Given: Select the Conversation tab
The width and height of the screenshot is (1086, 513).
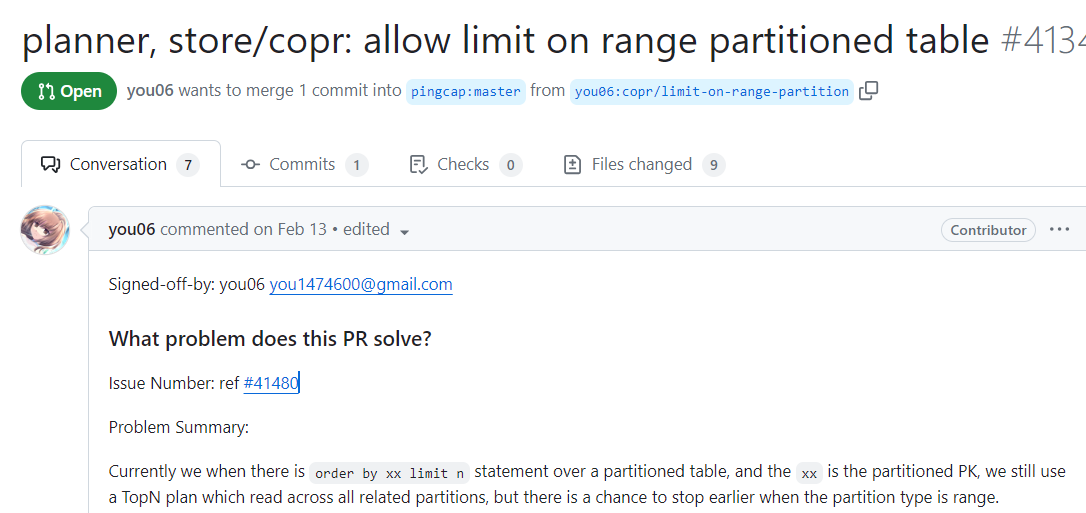Looking at the screenshot, I should click(119, 164).
